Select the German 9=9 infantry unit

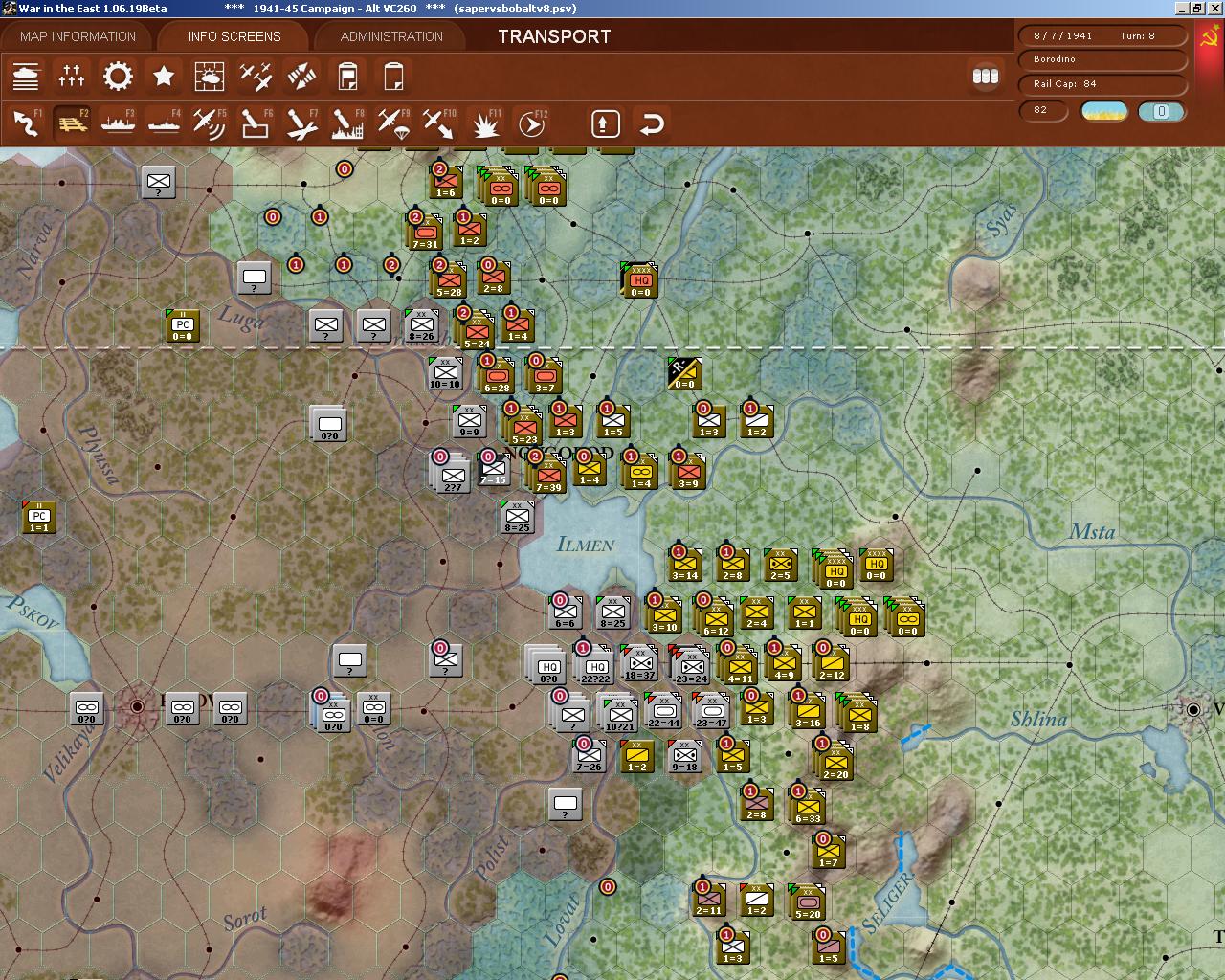(x=469, y=422)
